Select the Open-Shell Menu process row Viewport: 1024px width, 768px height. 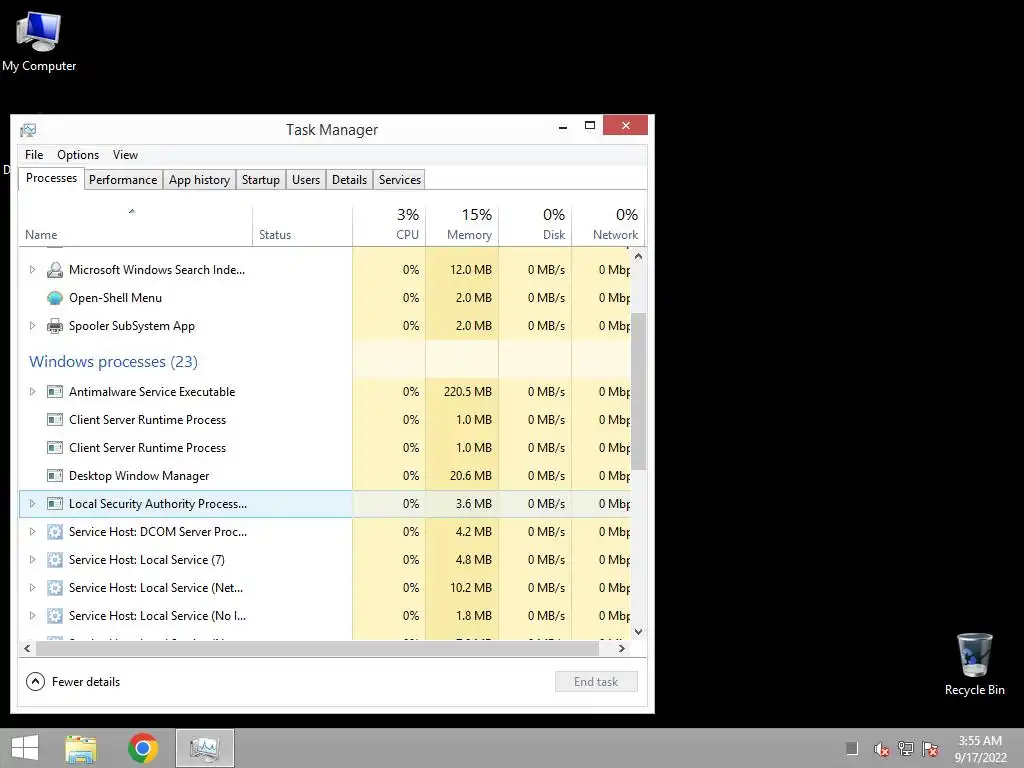click(325, 298)
